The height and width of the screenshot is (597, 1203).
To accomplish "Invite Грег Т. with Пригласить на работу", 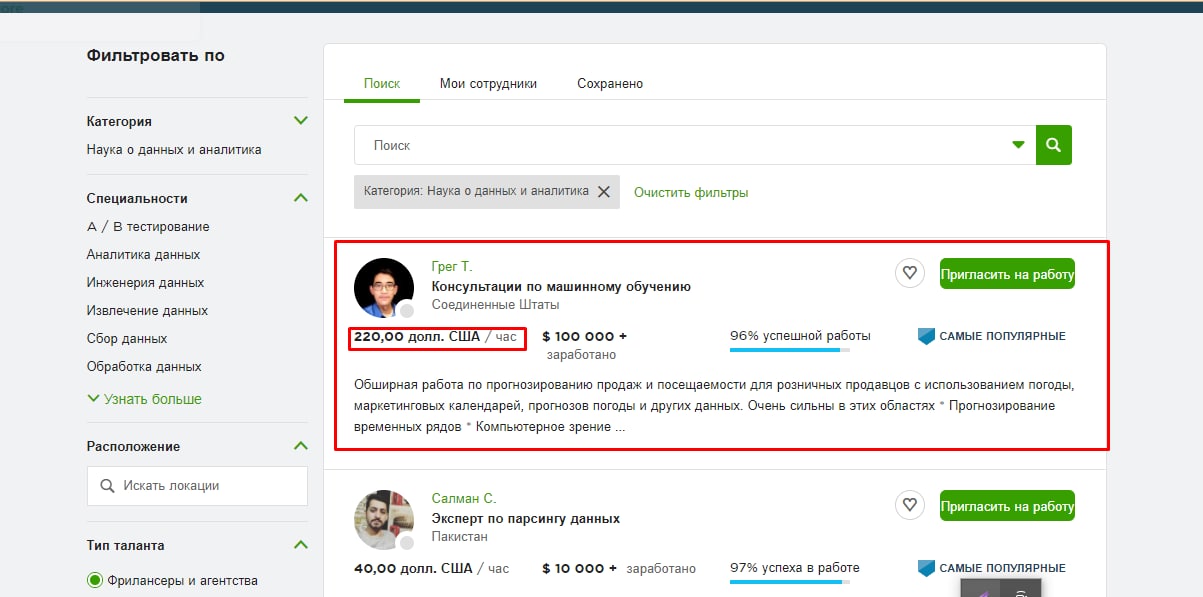I will pos(1007,274).
